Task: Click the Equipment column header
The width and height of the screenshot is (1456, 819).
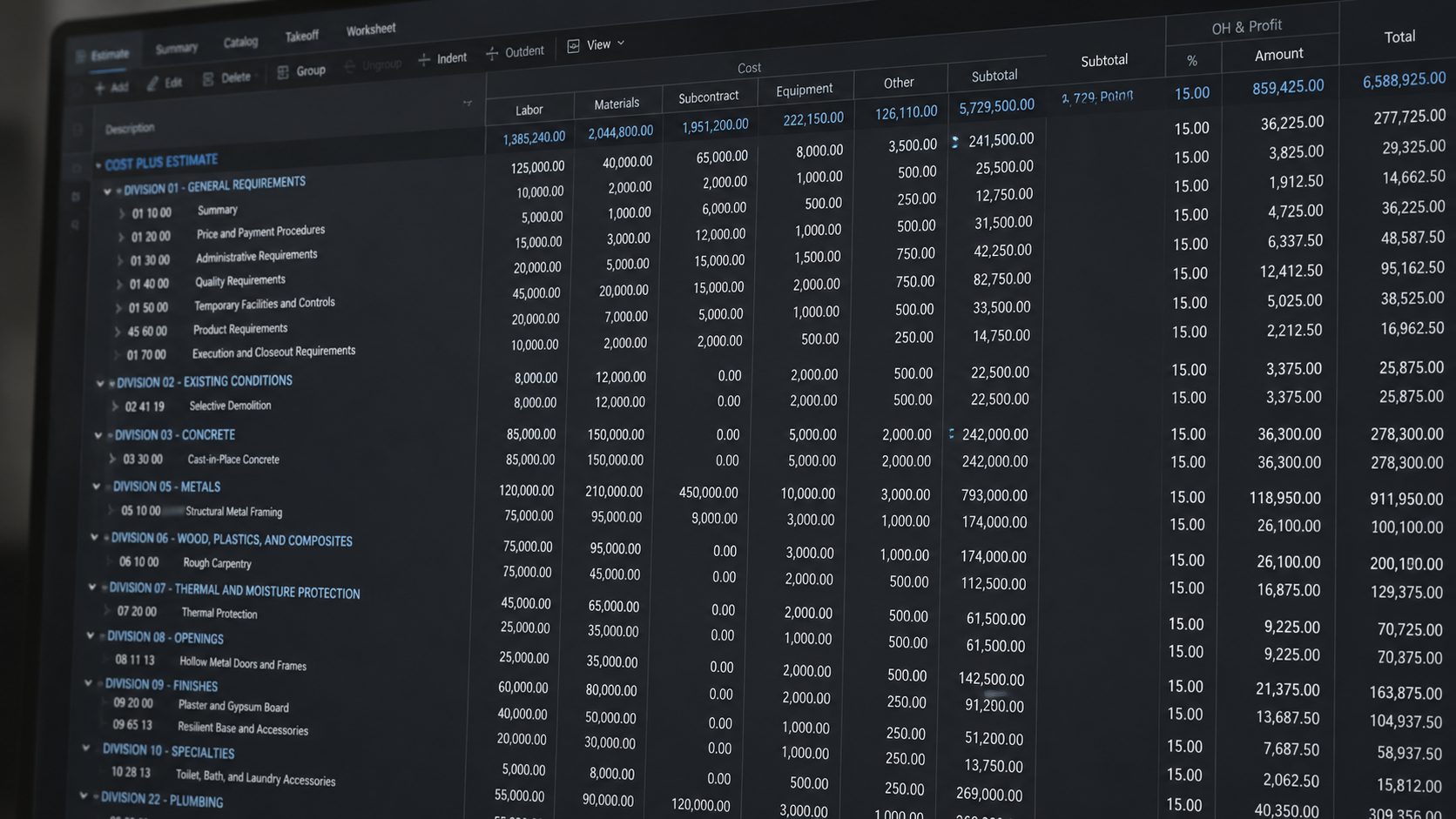Action: click(805, 89)
